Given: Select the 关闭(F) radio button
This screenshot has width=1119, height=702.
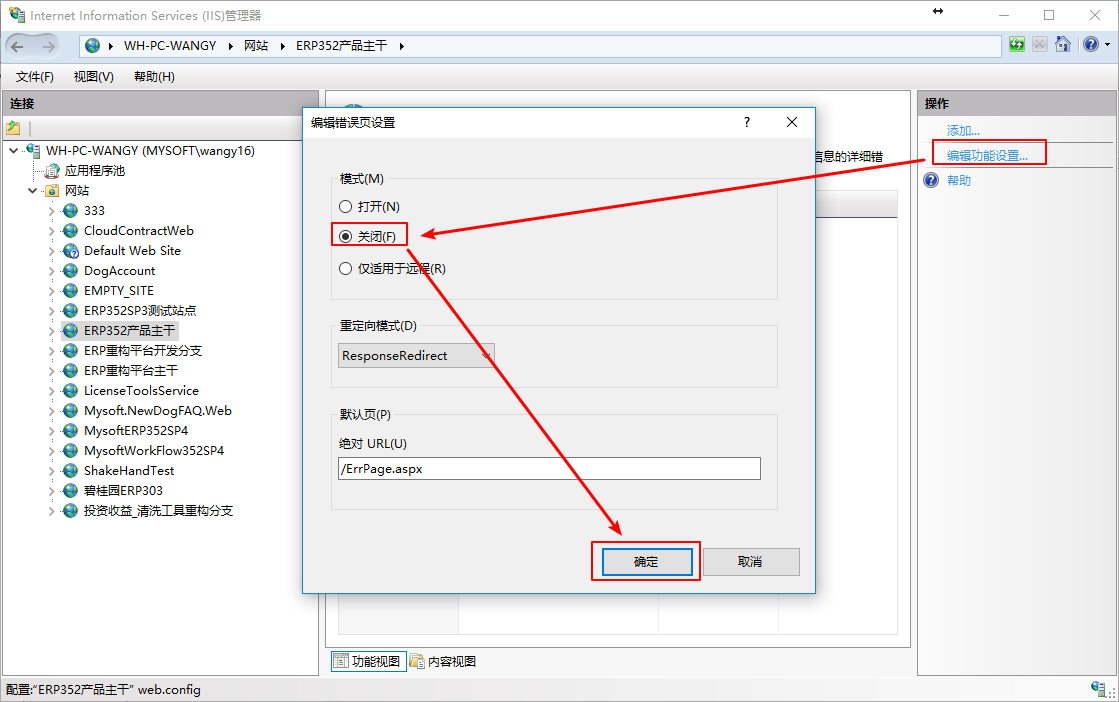Looking at the screenshot, I should [346, 237].
